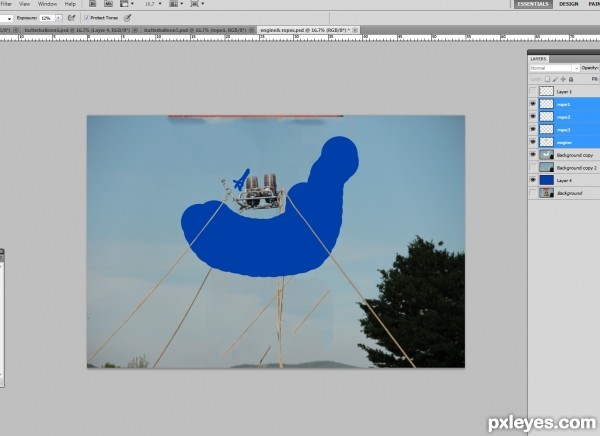The width and height of the screenshot is (600, 436).
Task: Select the rope1 layer thumbnail
Action: point(546,104)
